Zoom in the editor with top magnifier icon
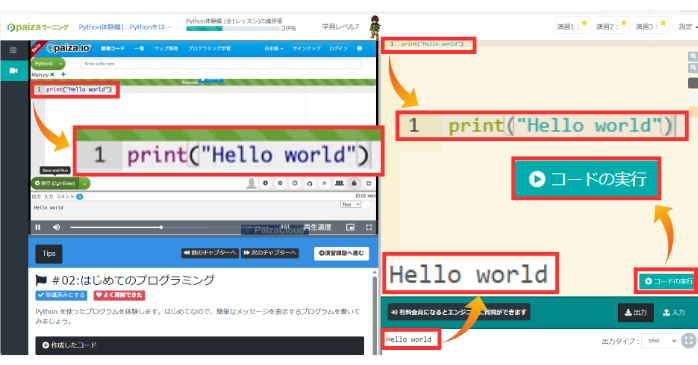Image resolution: width=698 pixels, height=365 pixels. pos(693,56)
